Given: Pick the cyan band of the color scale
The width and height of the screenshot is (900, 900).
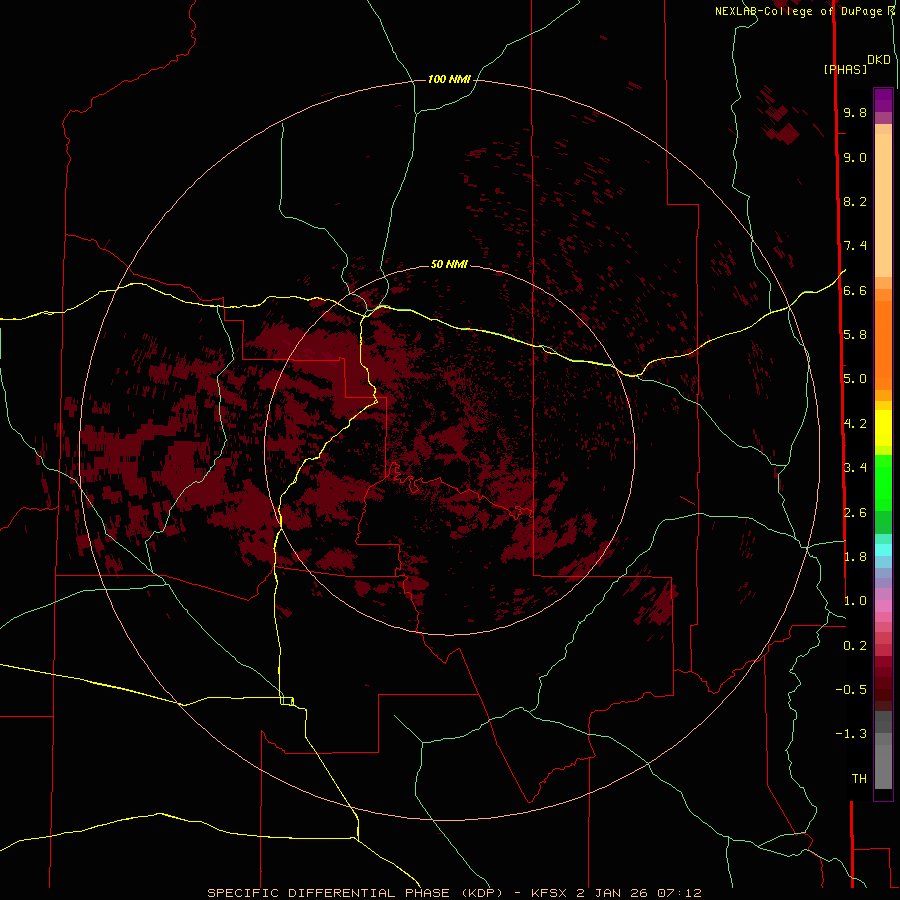Looking at the screenshot, I should pos(883,550).
